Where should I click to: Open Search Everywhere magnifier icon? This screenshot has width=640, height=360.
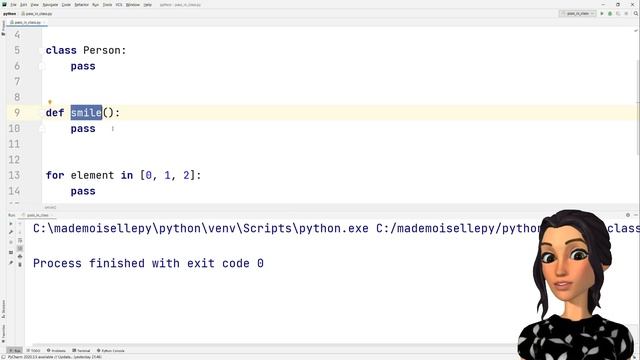tap(636, 13)
